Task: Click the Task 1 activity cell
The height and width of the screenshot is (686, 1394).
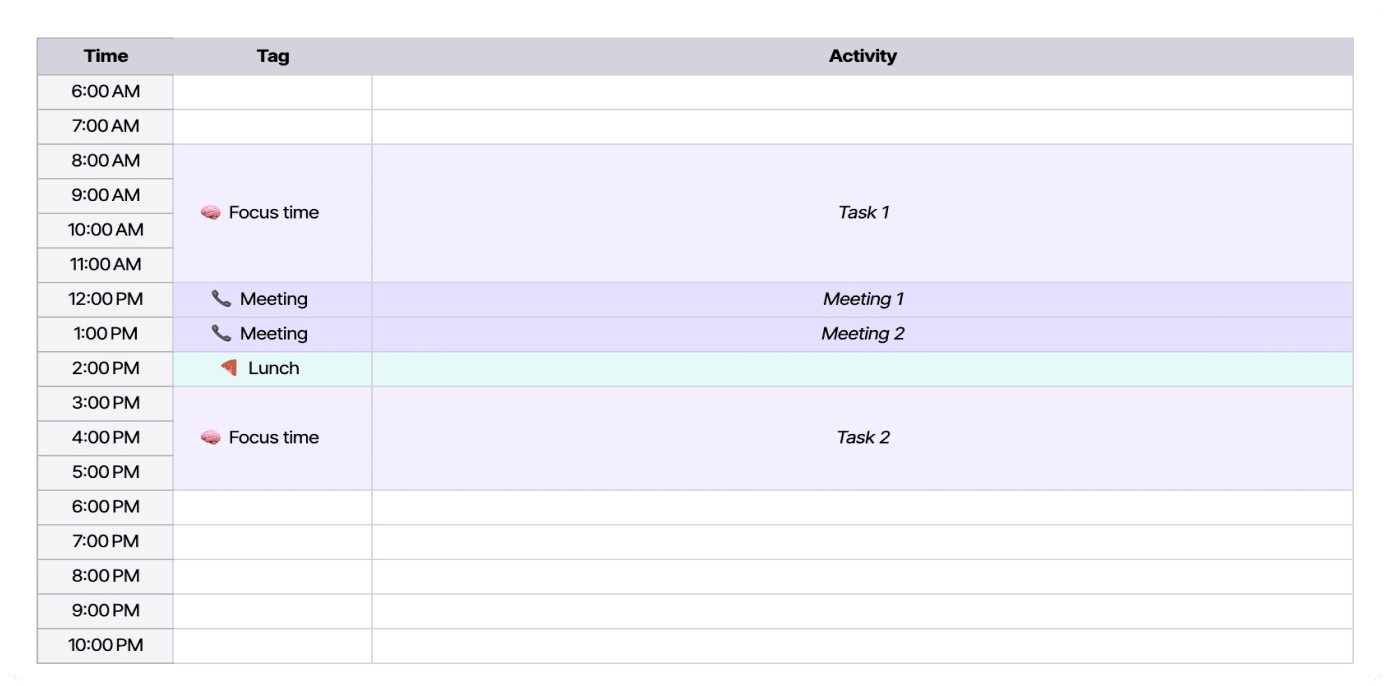Action: [862, 213]
